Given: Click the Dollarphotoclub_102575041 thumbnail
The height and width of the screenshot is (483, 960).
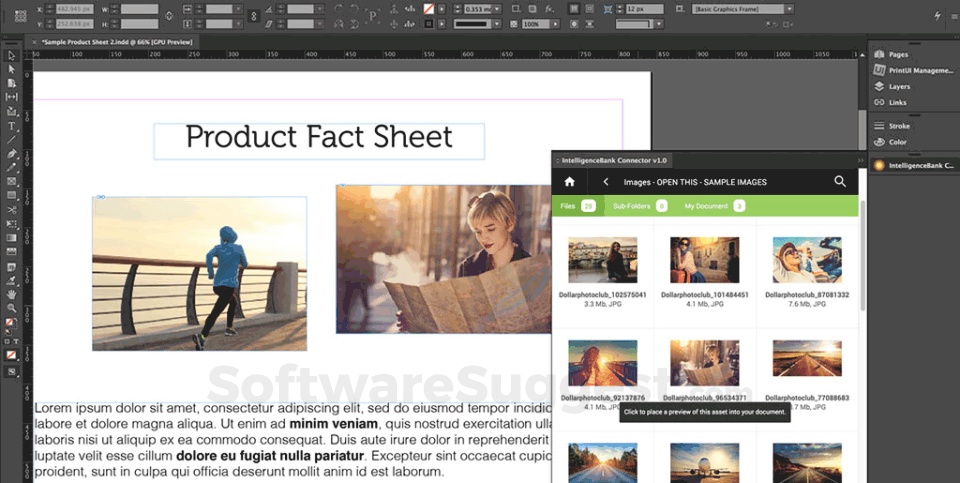Looking at the screenshot, I should 602,260.
